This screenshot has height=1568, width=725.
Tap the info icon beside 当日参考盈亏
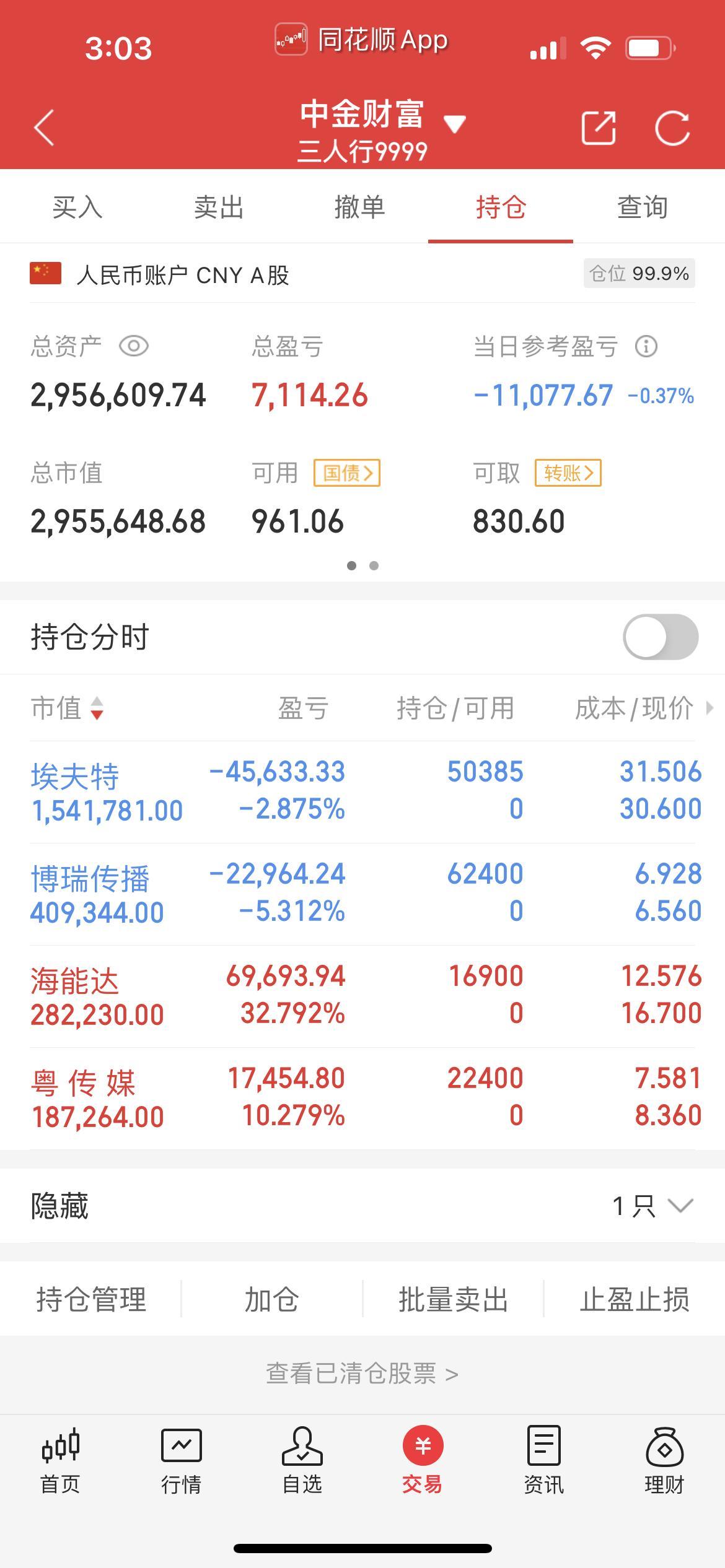click(x=646, y=346)
